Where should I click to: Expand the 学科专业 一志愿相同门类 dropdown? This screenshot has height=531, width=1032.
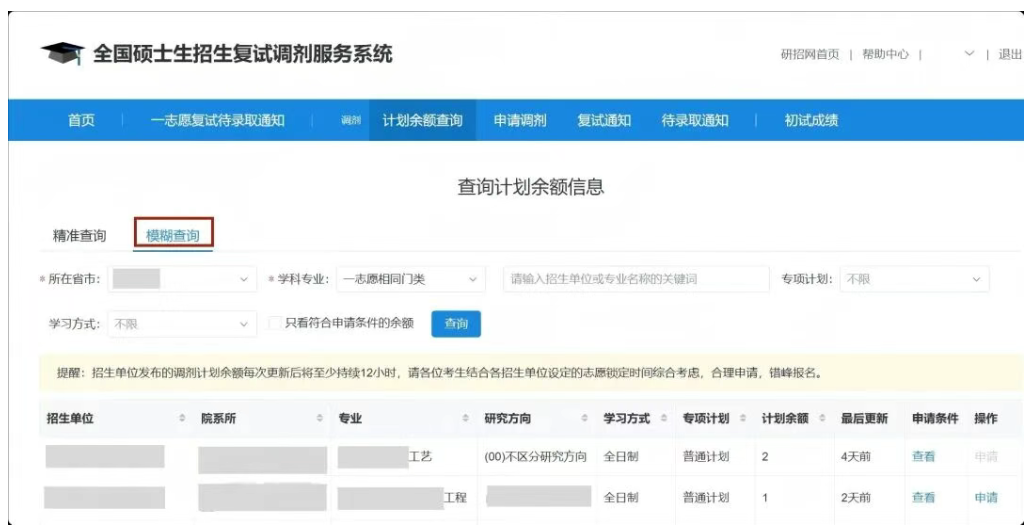coord(410,279)
